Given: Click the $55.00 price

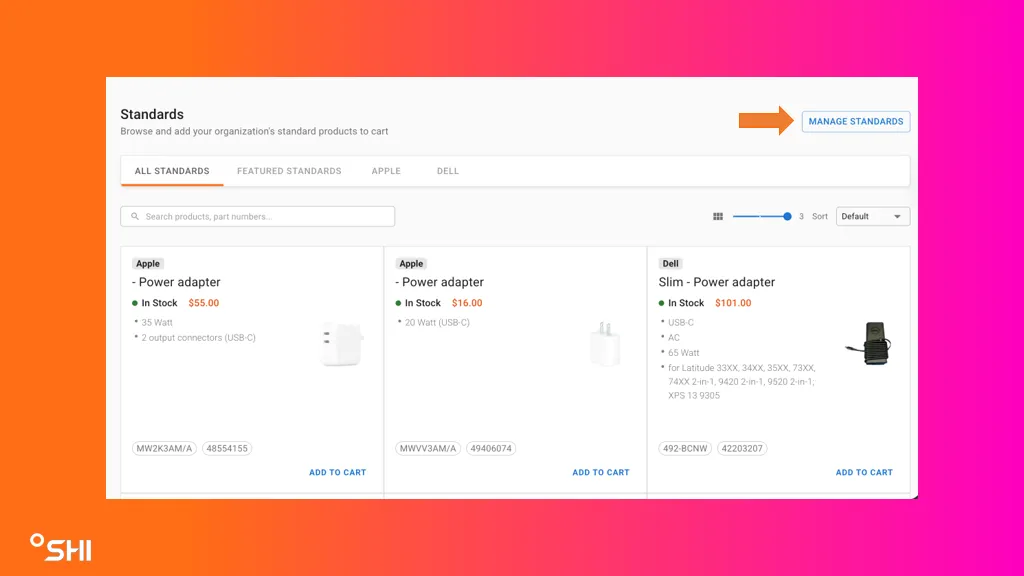Looking at the screenshot, I should (204, 303).
